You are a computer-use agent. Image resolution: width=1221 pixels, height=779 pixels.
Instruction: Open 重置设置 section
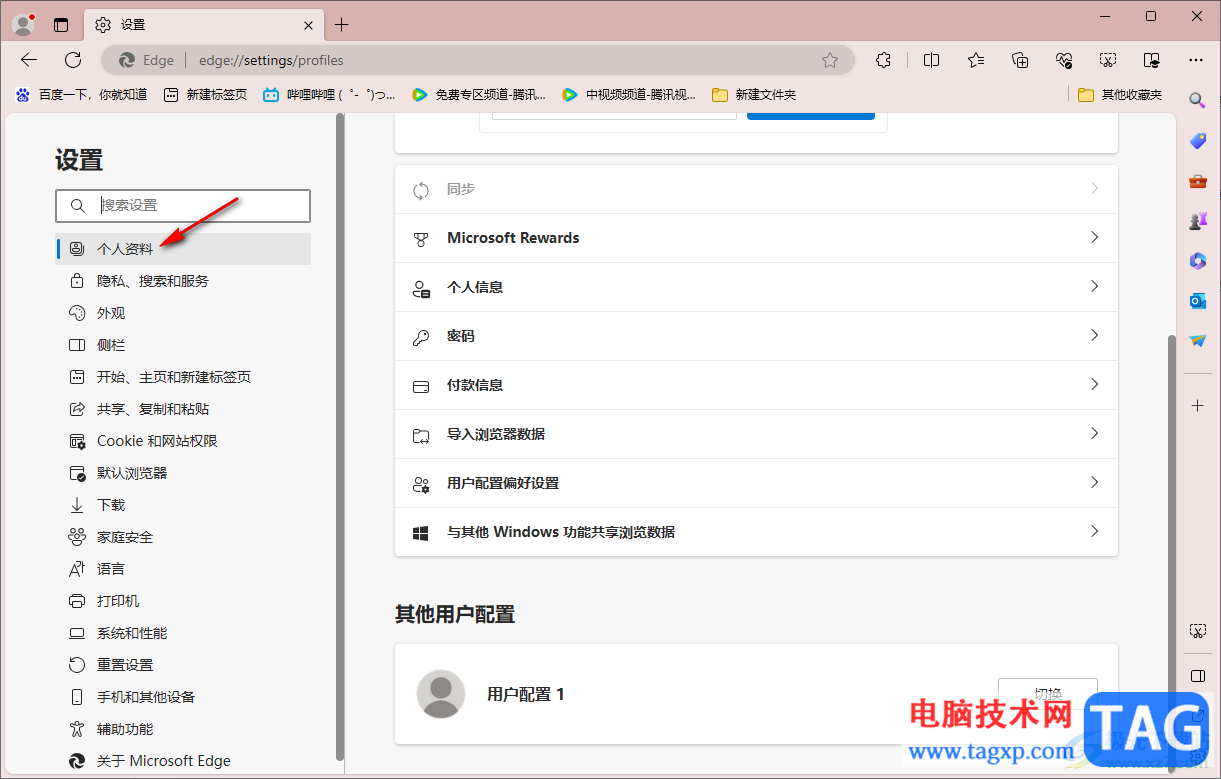click(183, 665)
